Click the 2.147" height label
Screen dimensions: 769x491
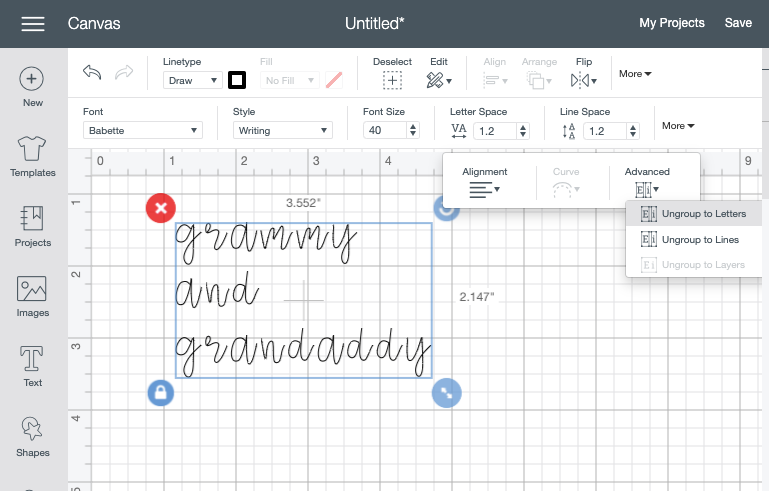(477, 297)
